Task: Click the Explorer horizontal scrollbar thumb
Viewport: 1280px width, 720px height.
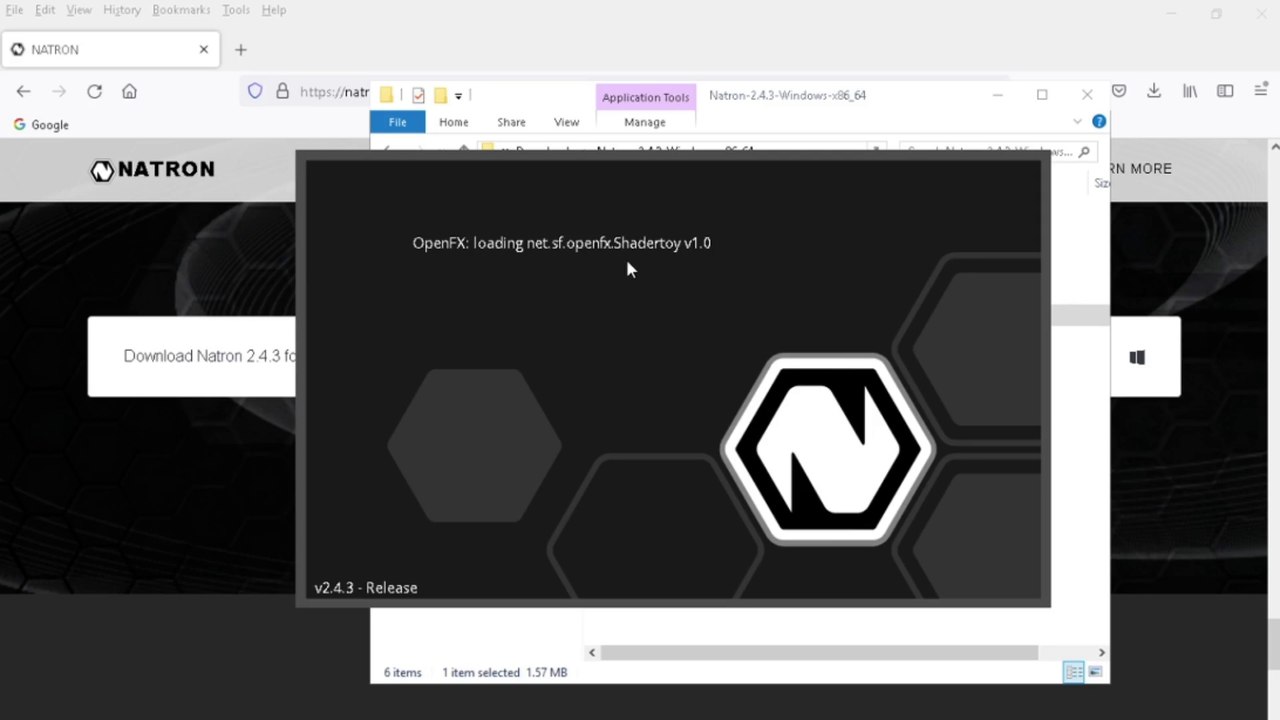Action: coord(820,652)
